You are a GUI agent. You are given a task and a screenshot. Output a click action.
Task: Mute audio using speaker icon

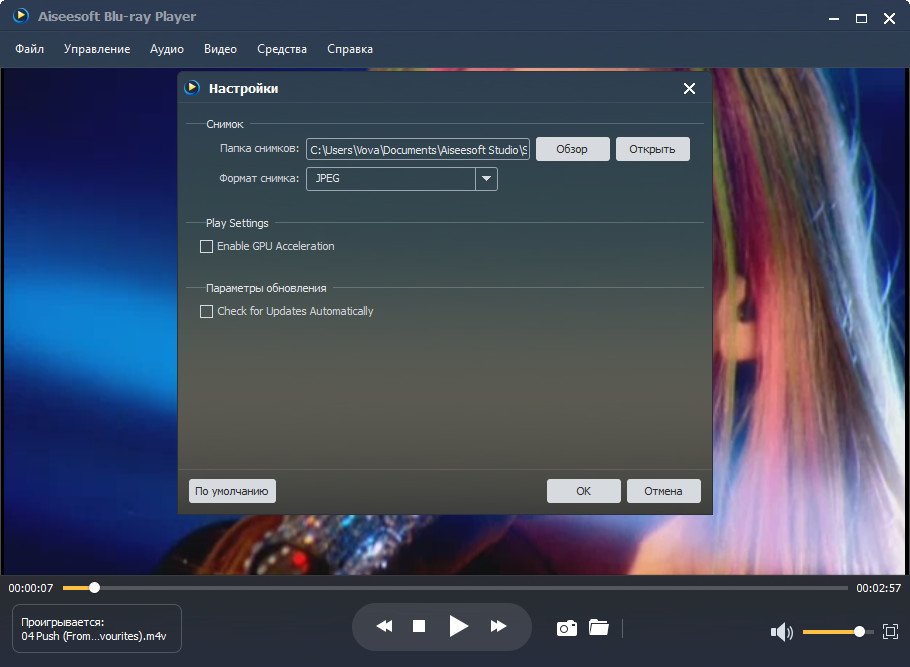coord(781,632)
